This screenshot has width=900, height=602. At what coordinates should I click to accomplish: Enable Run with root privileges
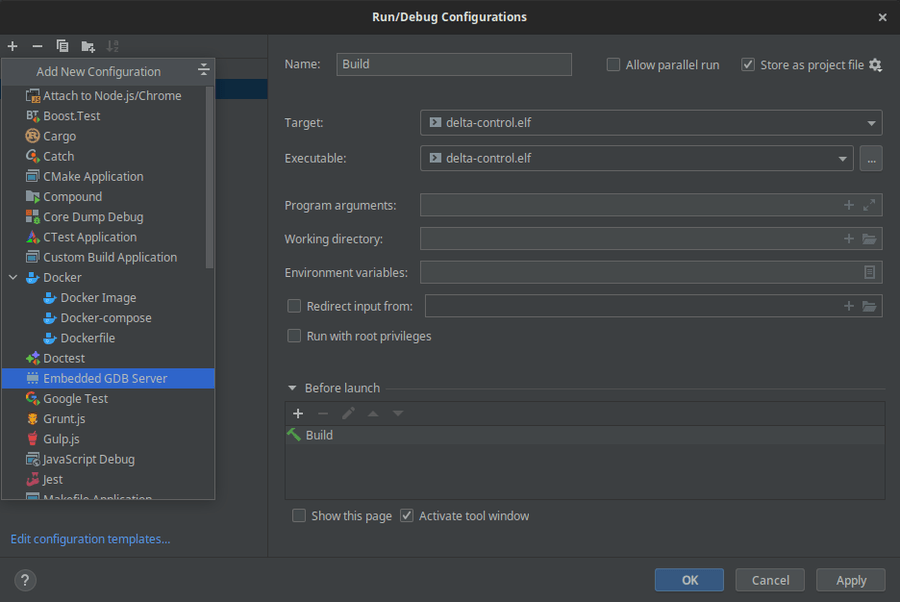pos(294,335)
